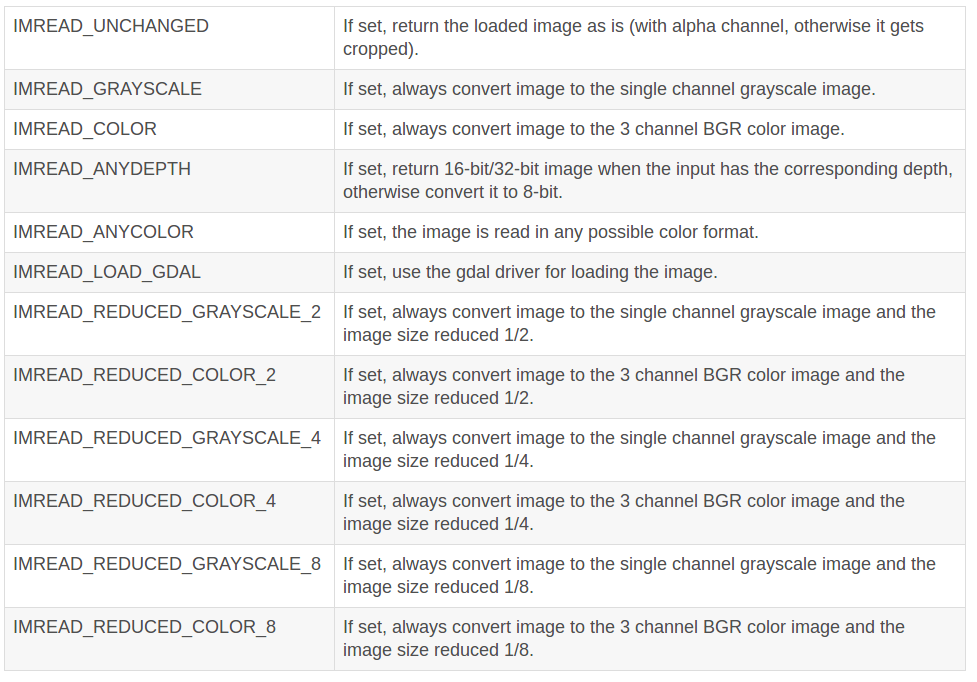Select the IMREAD_LOAD_GDAL entry

(x=107, y=272)
